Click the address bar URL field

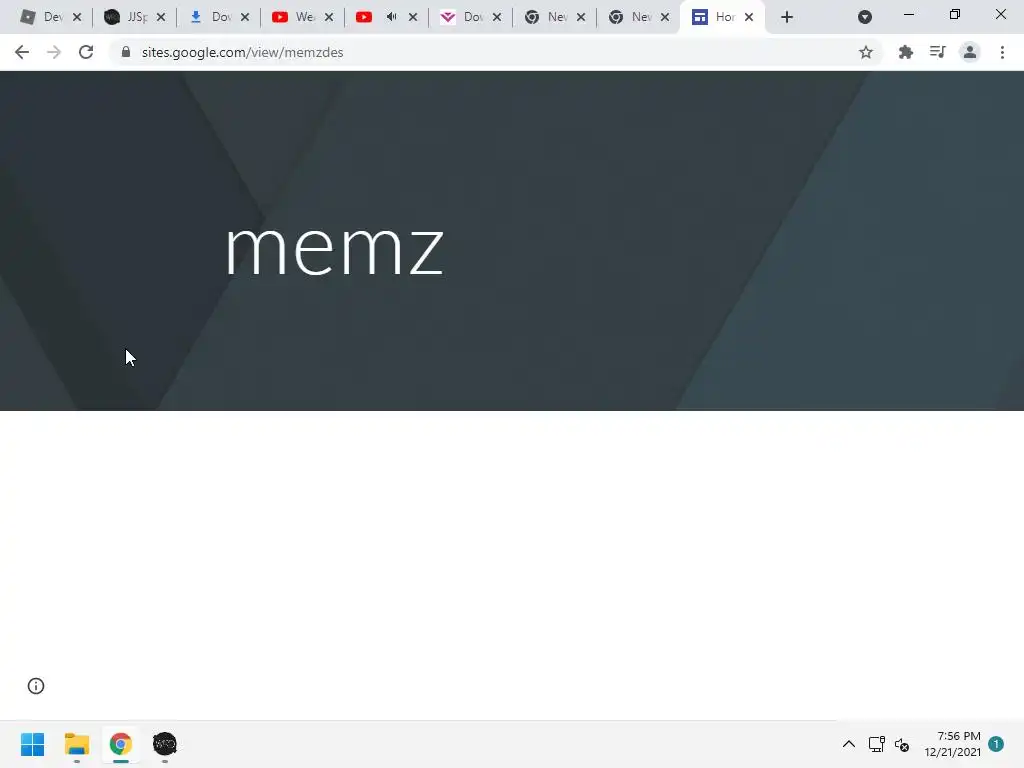point(483,52)
